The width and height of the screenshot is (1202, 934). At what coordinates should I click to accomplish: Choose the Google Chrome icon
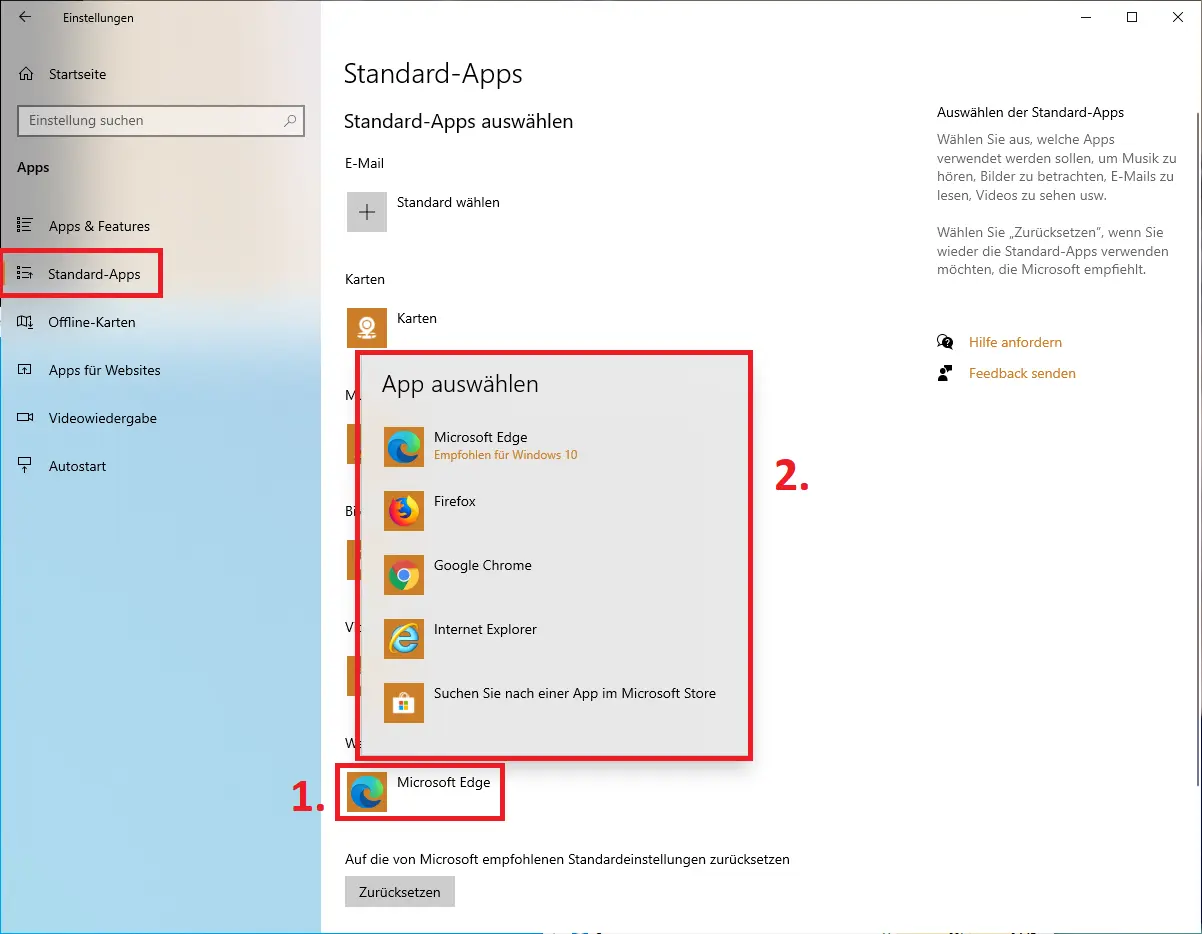[404, 575]
